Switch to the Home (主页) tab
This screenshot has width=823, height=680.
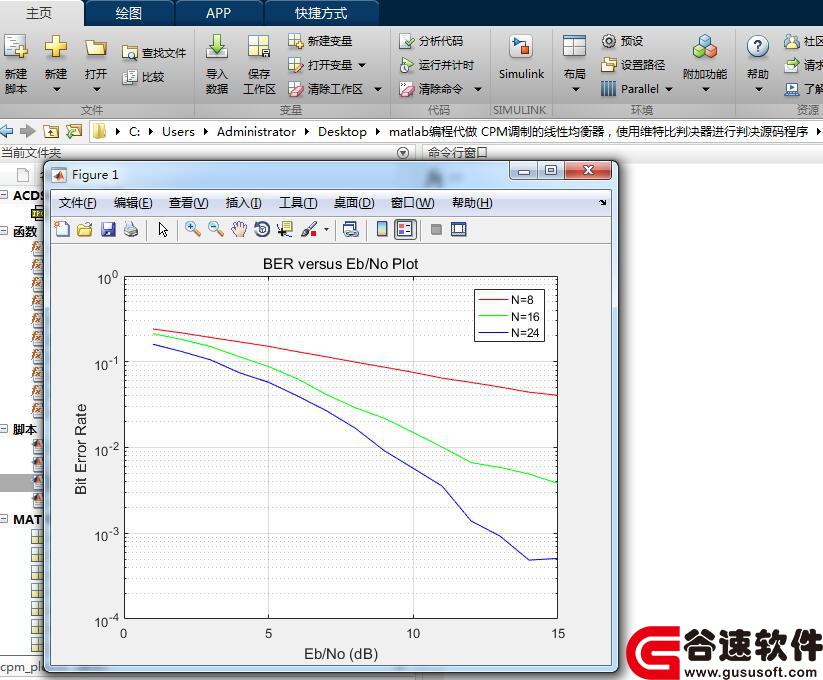39,13
